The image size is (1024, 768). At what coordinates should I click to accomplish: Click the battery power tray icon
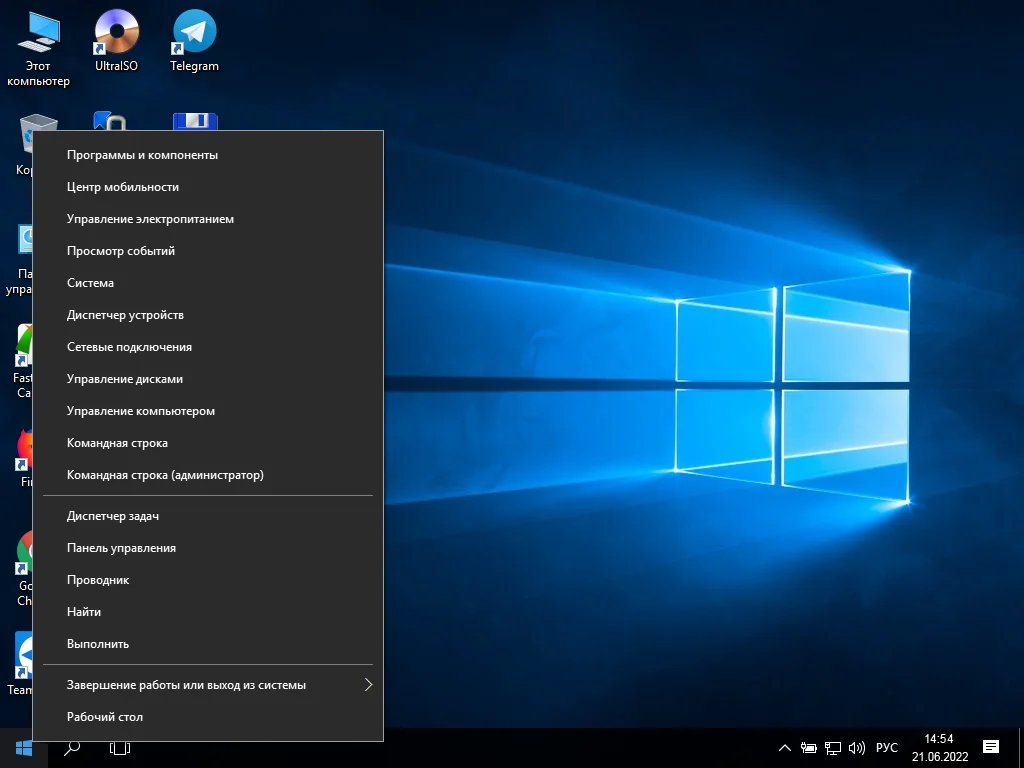click(x=809, y=748)
